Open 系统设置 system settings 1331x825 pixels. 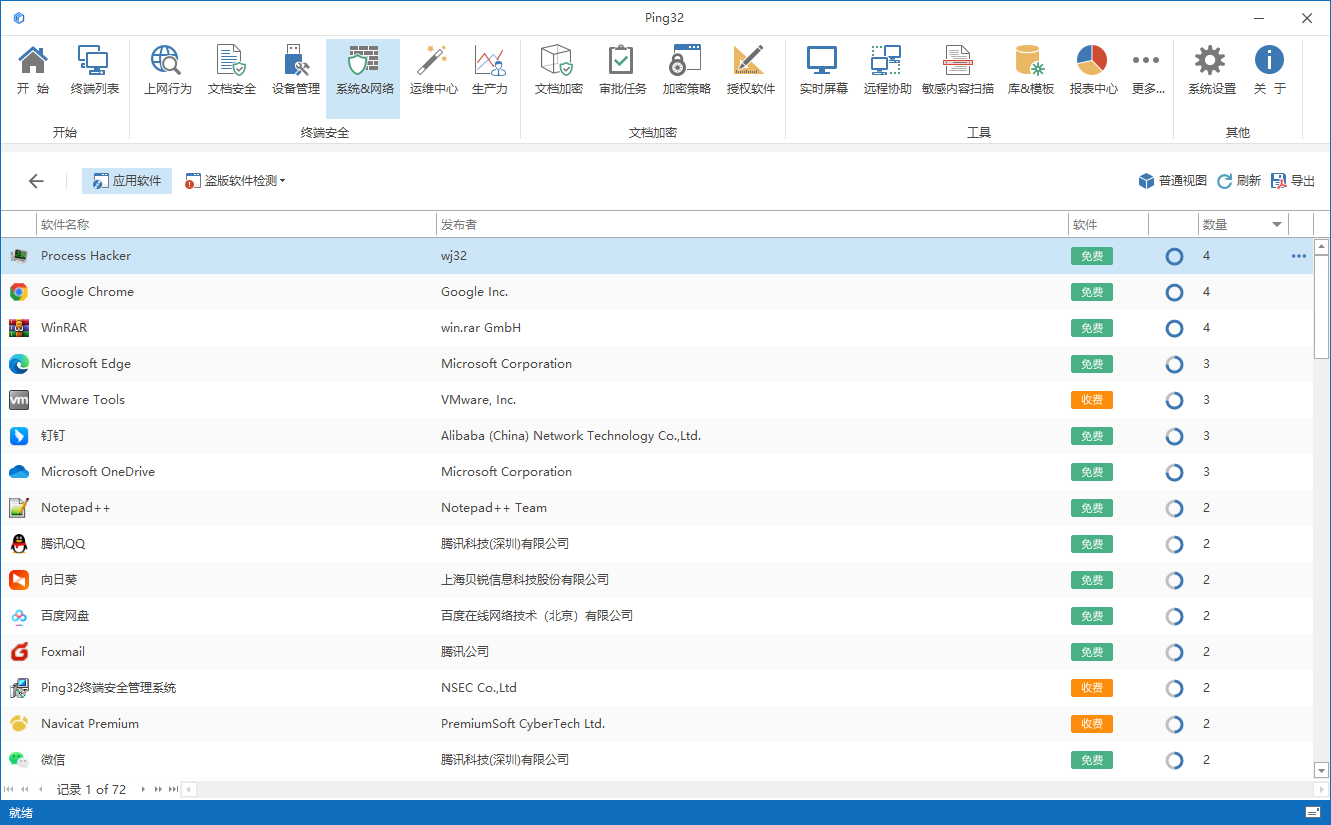pyautogui.click(x=1211, y=70)
